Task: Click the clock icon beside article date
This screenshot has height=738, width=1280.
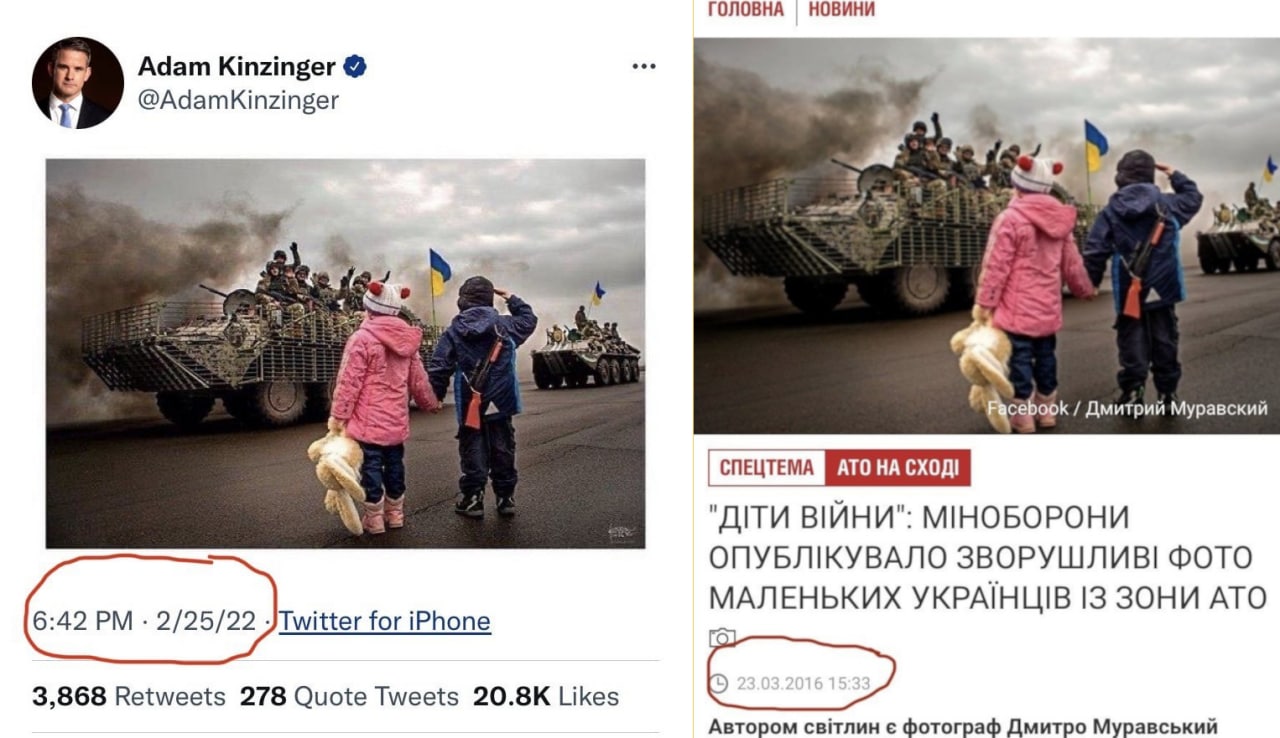Action: 719,684
